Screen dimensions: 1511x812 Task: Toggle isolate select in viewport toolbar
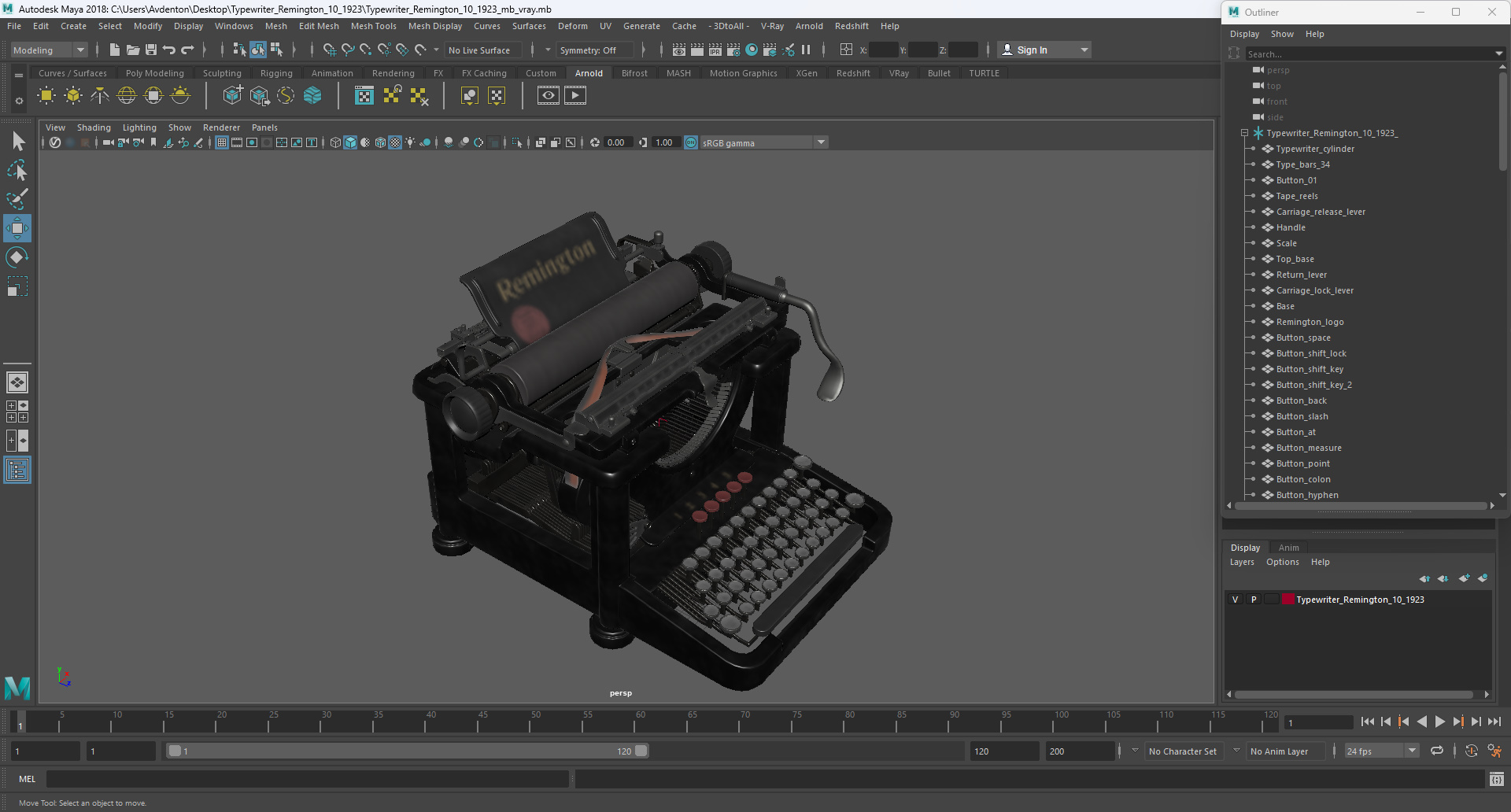pyautogui.click(x=516, y=142)
